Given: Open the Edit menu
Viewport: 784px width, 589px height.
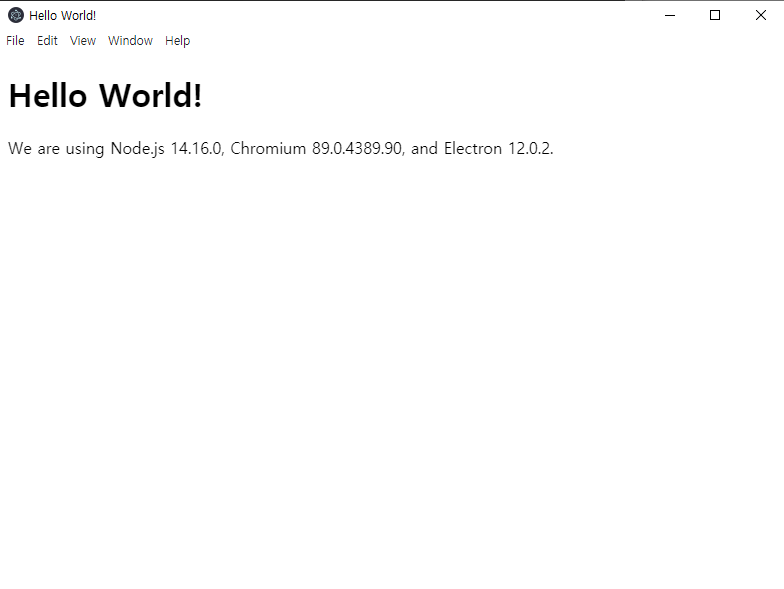Looking at the screenshot, I should pos(47,40).
